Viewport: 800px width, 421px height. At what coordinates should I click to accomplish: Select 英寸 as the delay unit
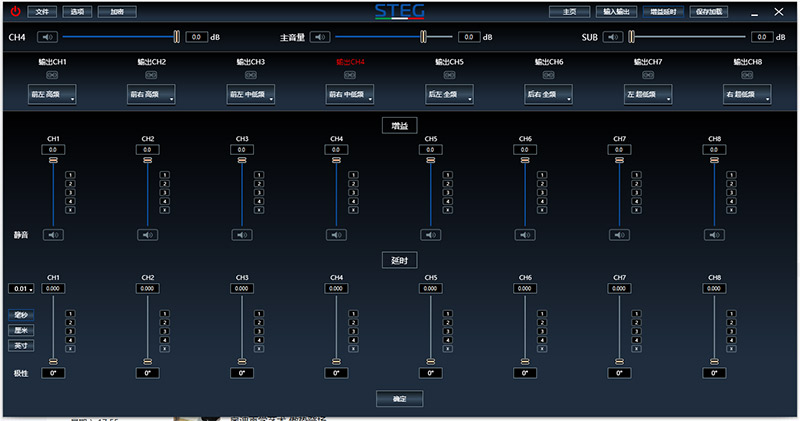tap(21, 345)
